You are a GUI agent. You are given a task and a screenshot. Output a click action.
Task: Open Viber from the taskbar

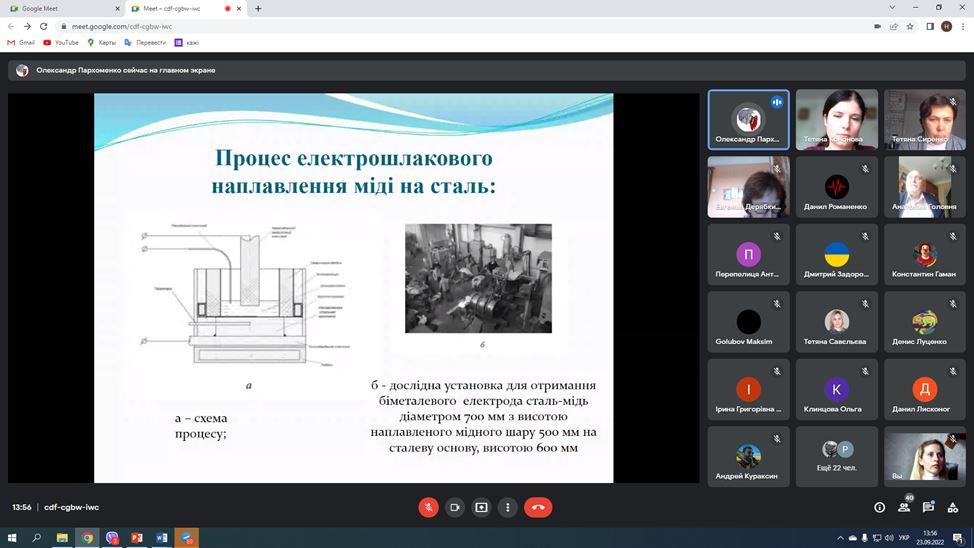[112, 537]
